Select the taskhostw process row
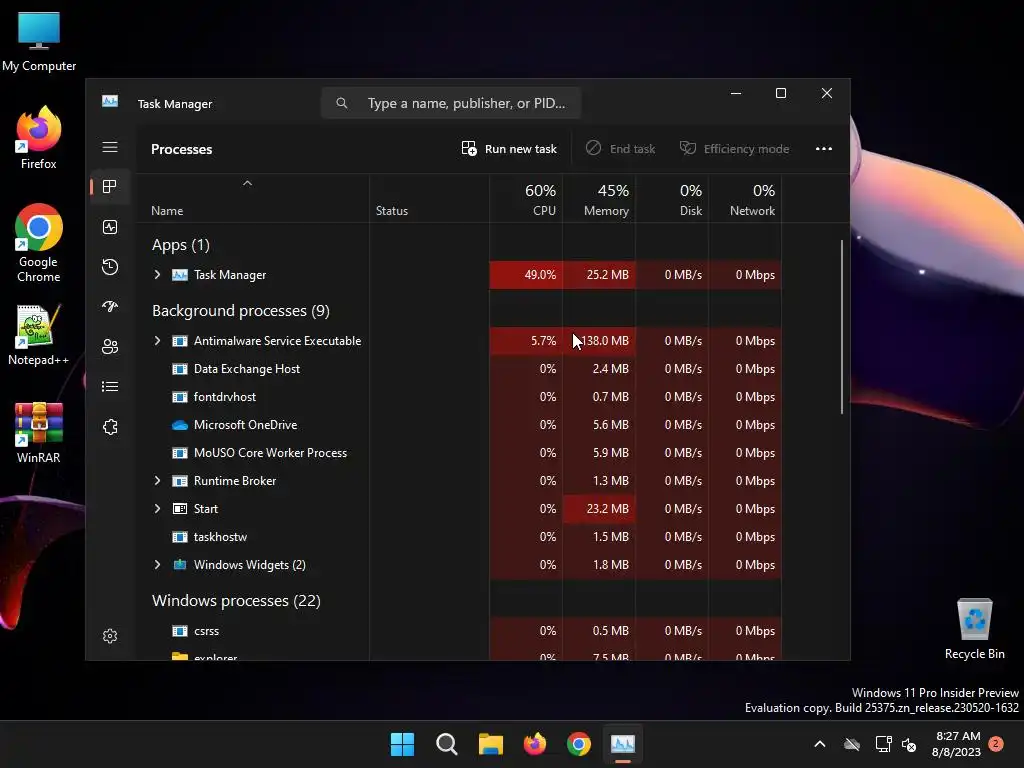This screenshot has width=1024, height=768. point(458,537)
